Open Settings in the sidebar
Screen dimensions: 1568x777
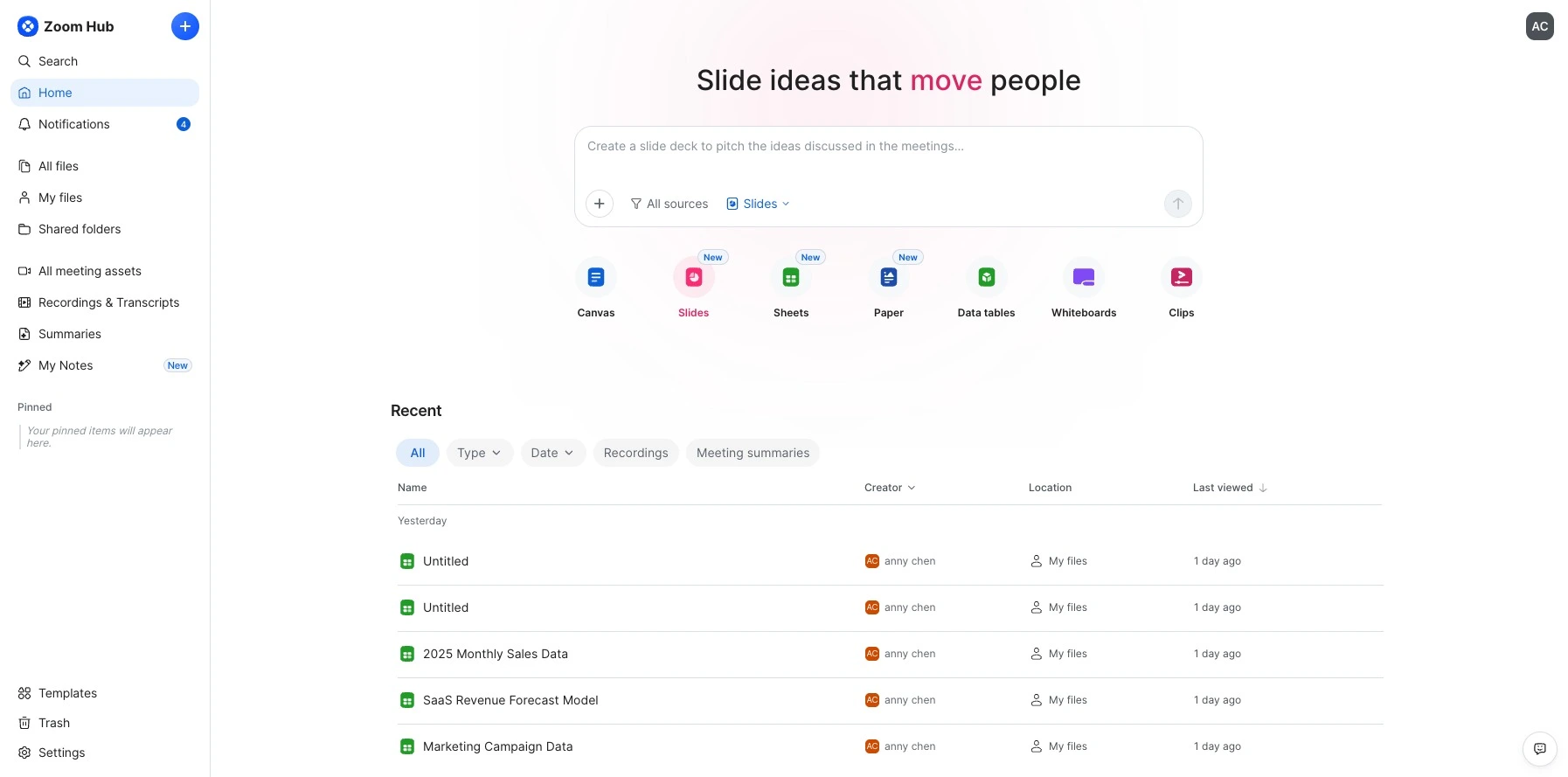105,753
